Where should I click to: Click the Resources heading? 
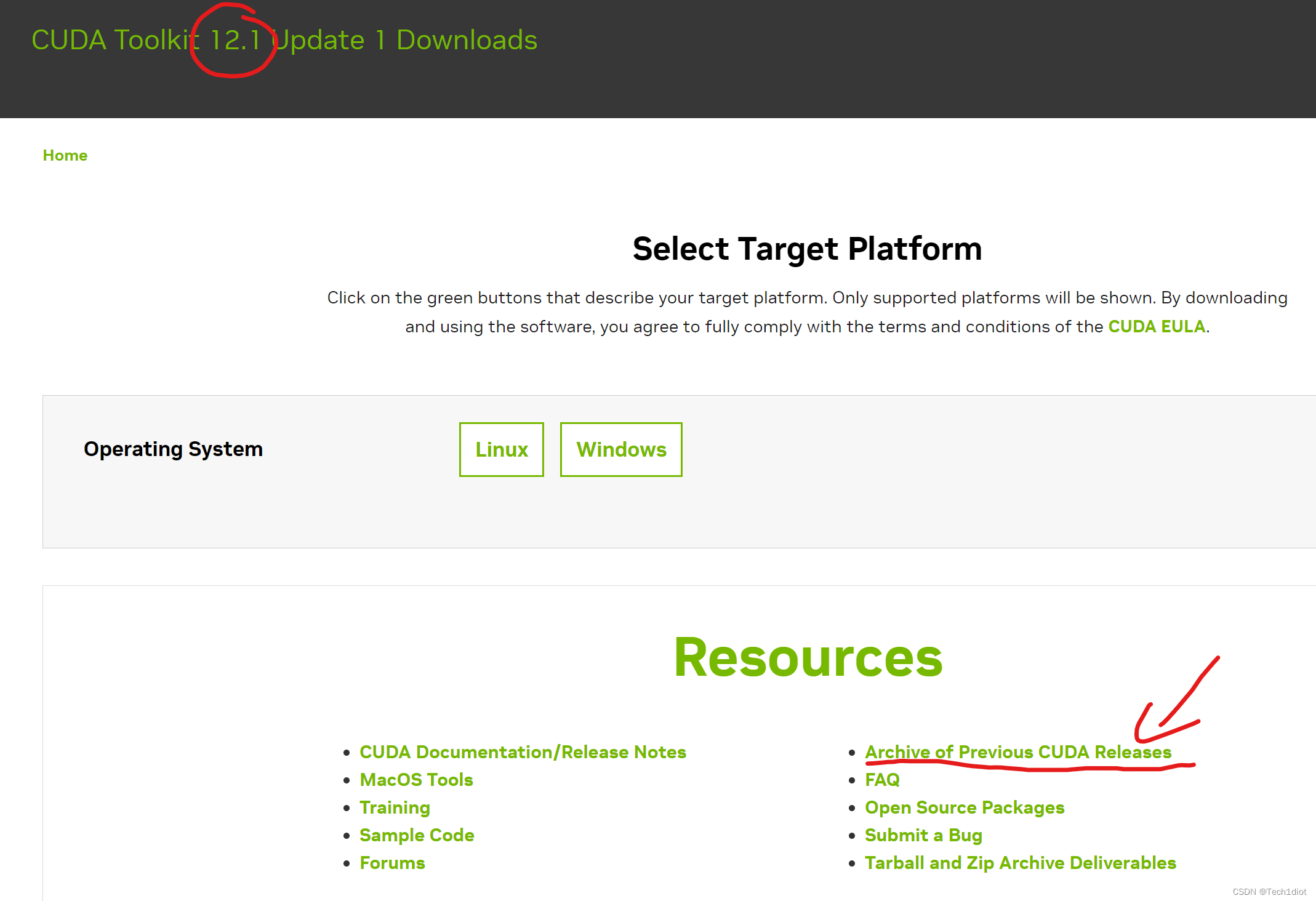pyautogui.click(x=808, y=657)
